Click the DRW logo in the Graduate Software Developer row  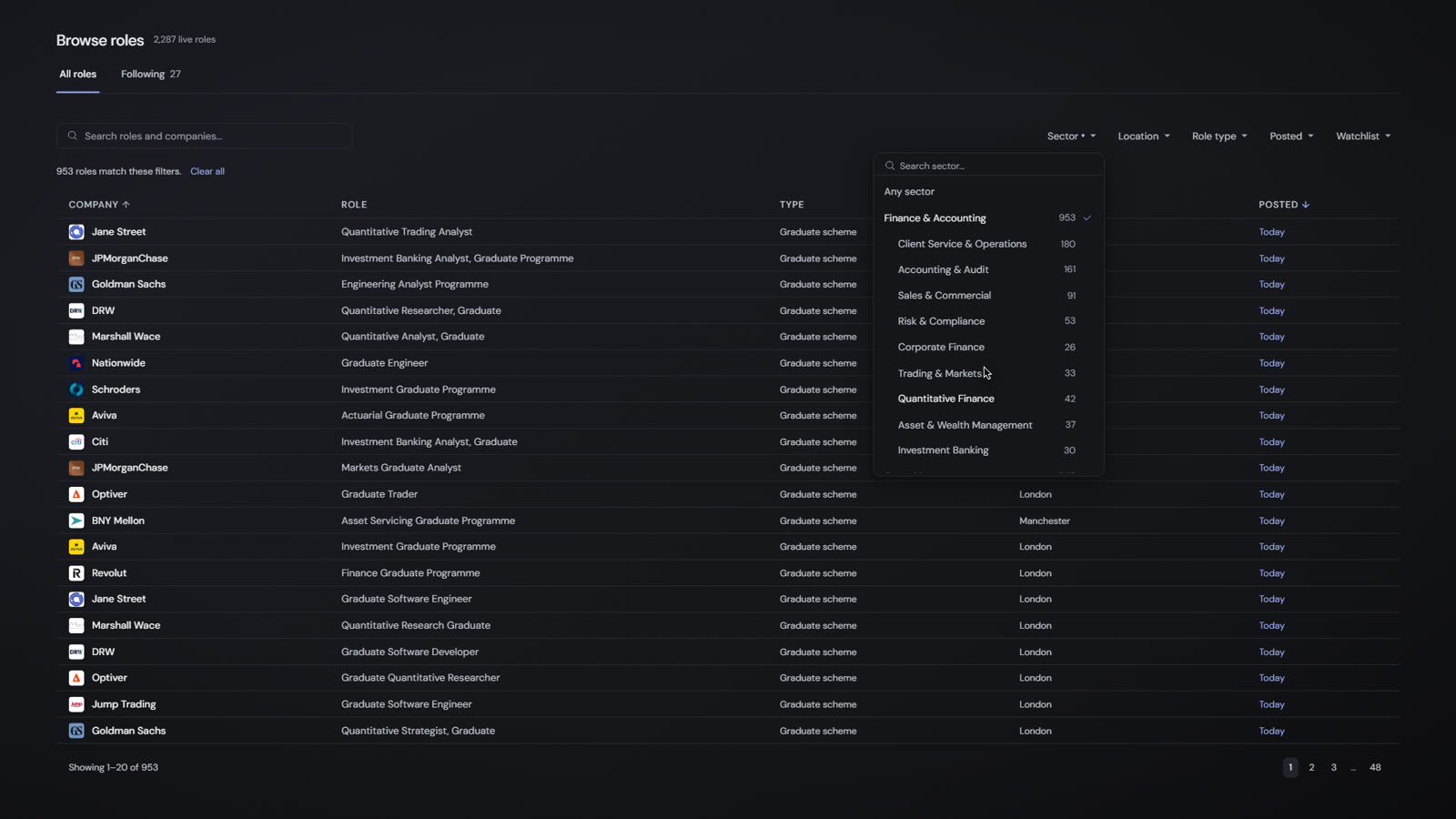[76, 652]
